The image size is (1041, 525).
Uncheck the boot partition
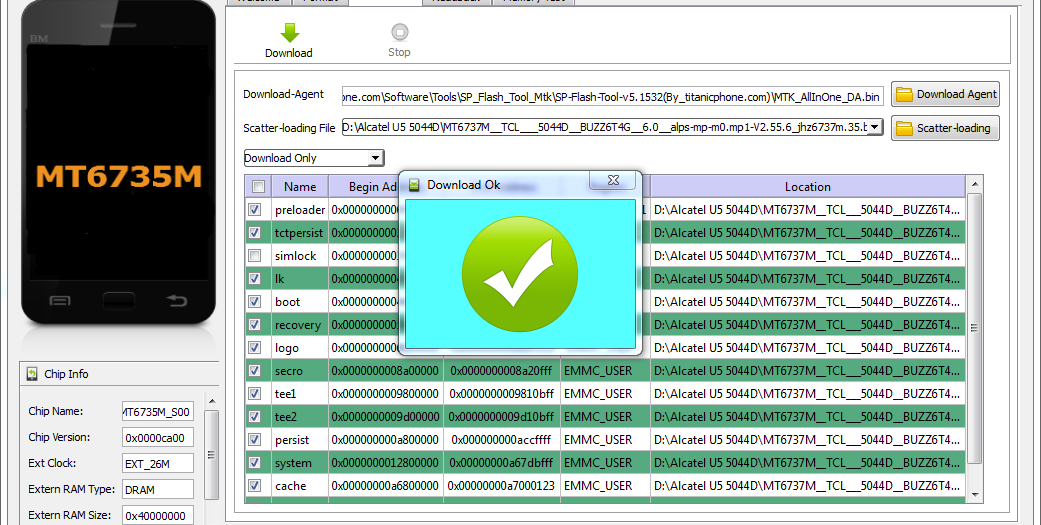point(254,301)
